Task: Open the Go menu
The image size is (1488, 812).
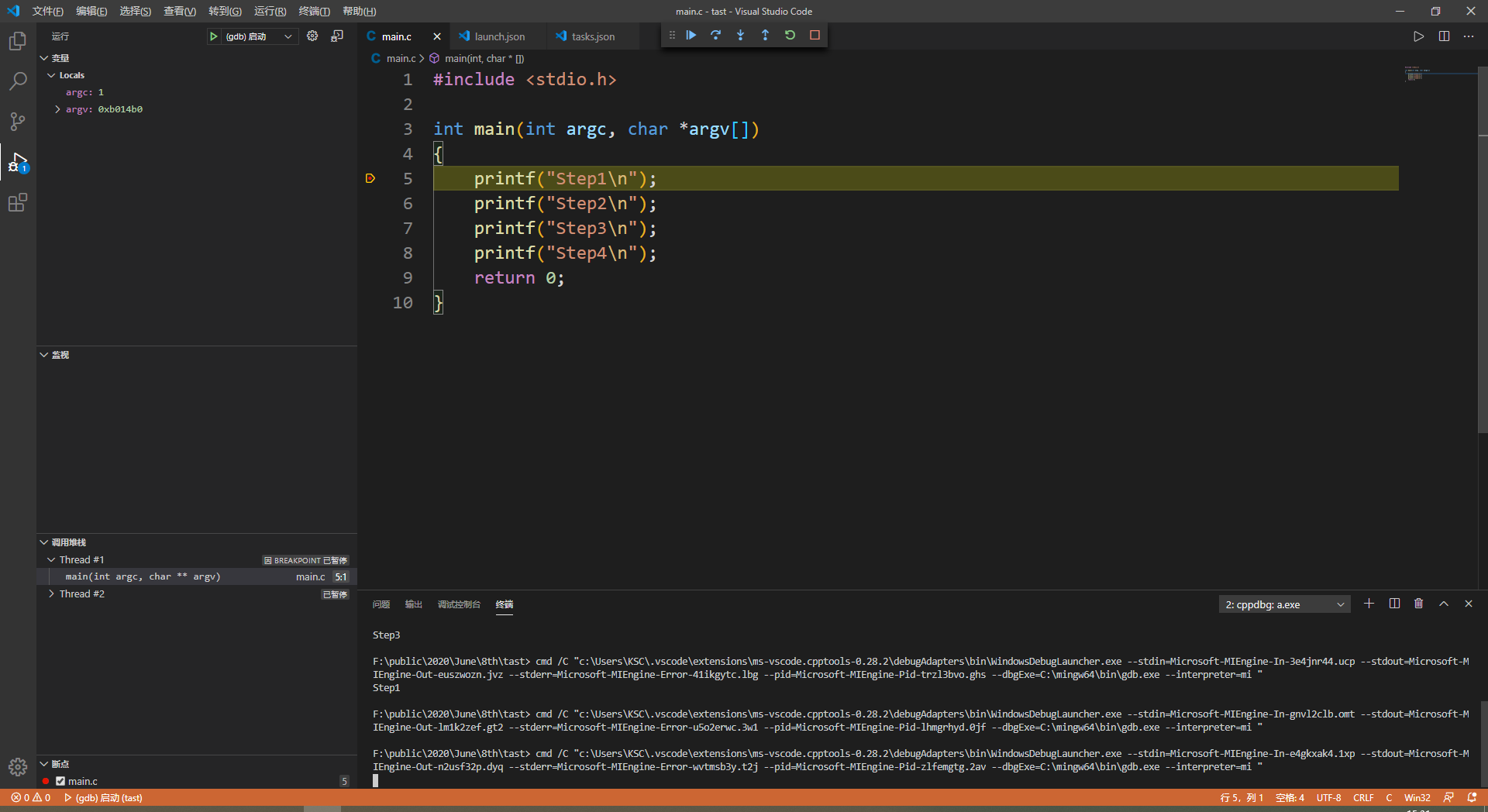Action: tap(225, 11)
